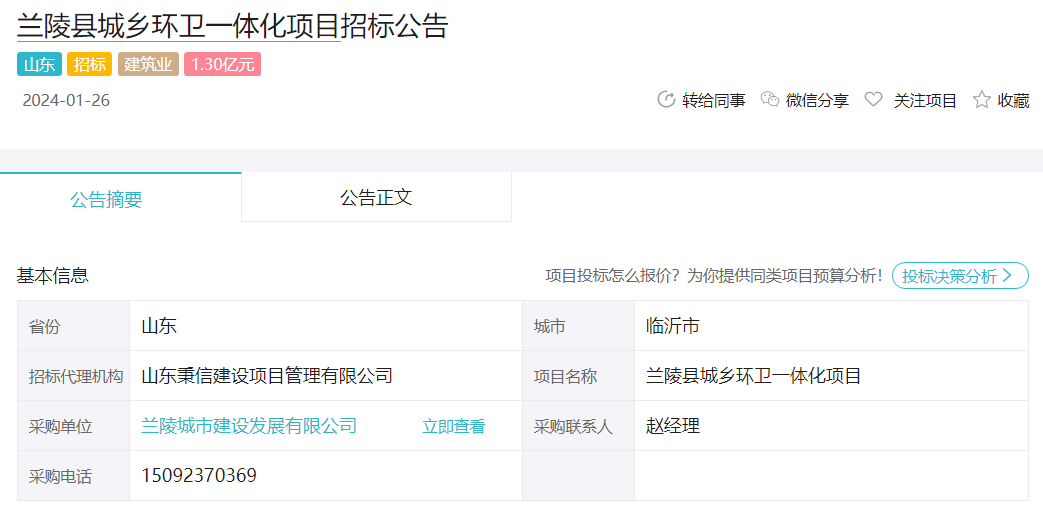This screenshot has width=1043, height=507.
Task: Click the WeChat share icon
Action: 770,100
